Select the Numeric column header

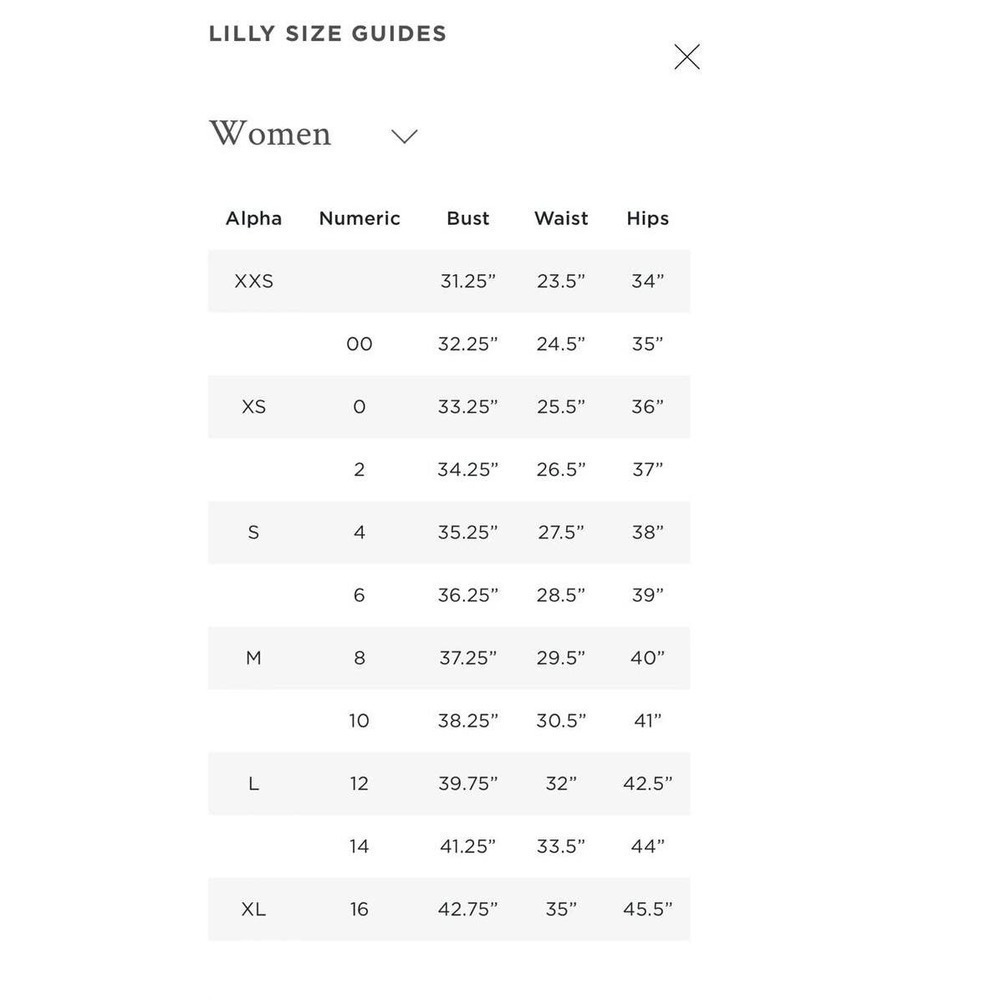(x=359, y=218)
